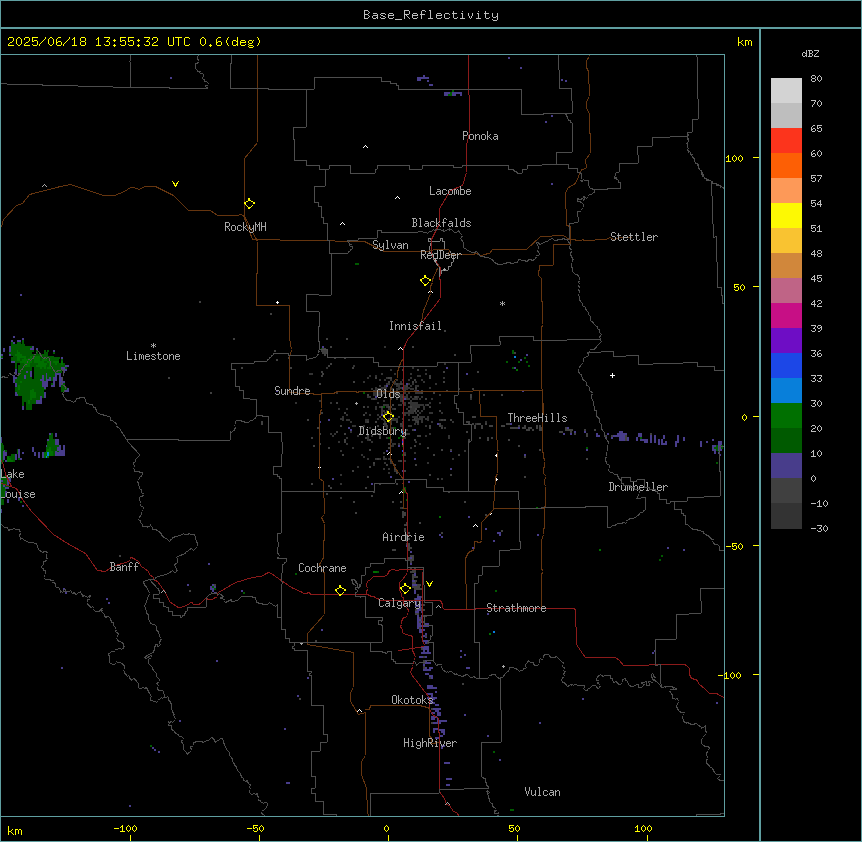Click the green 30 dBZ legend swatch
This screenshot has width=862, height=842.
[x=786, y=416]
